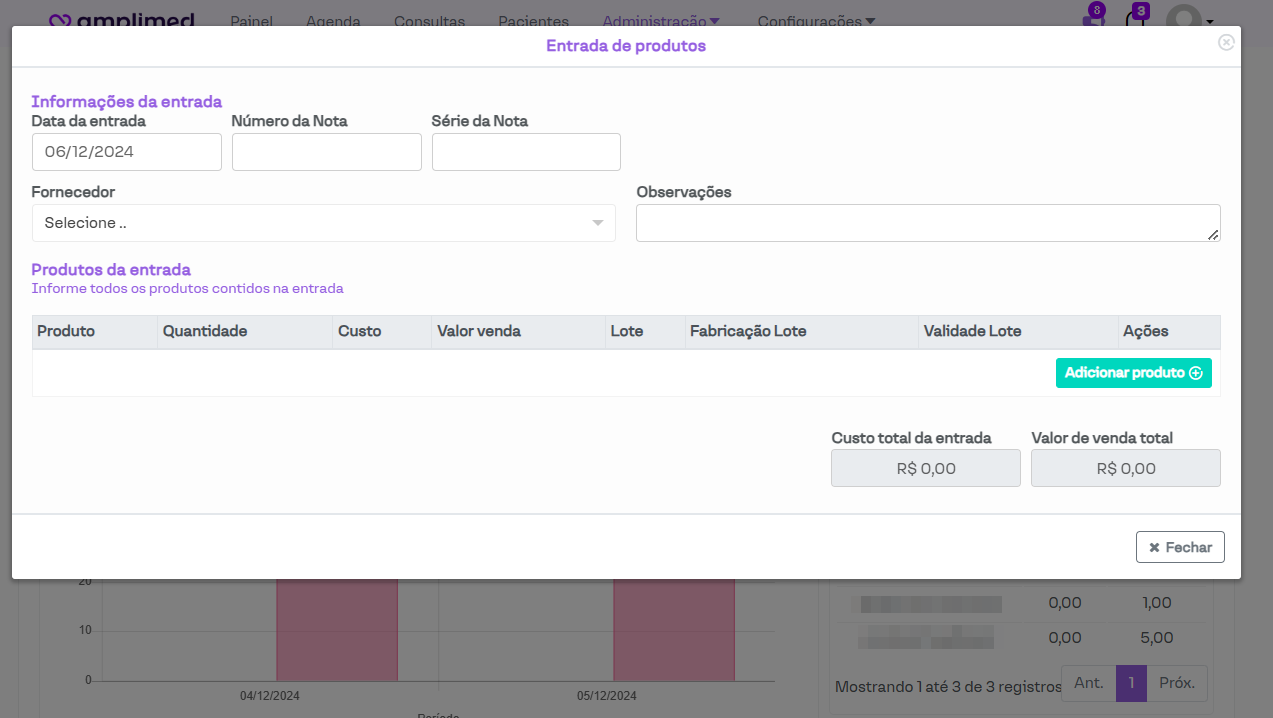Click the Fechar button

1180,547
